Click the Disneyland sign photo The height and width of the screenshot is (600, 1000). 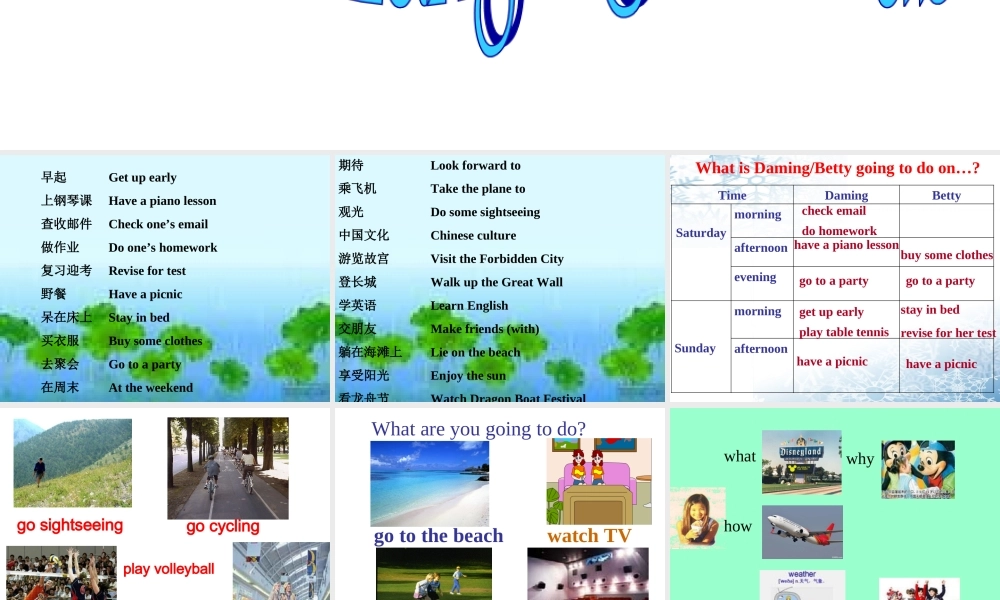point(802,462)
